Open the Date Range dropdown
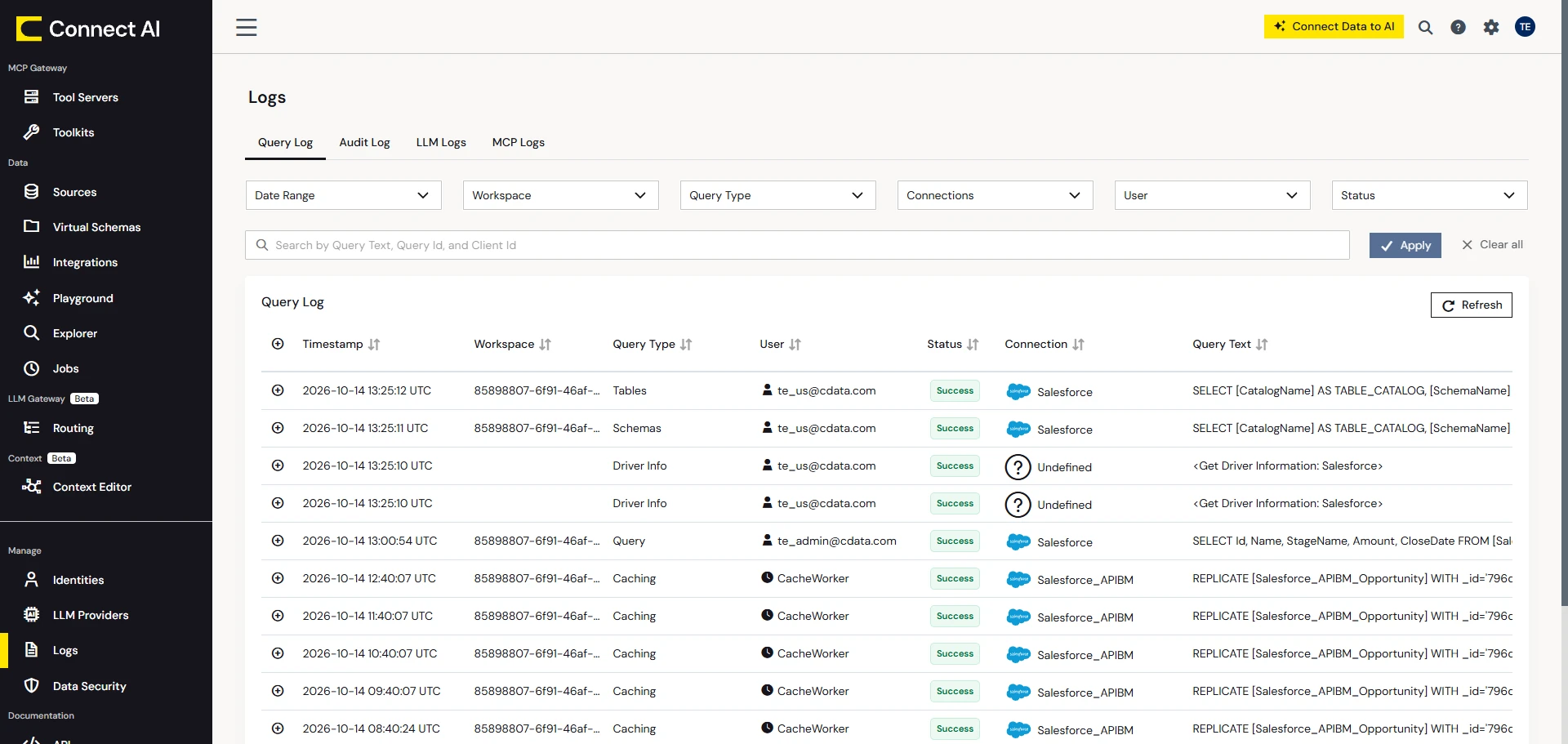Viewport: 1568px width, 744px height. click(343, 195)
